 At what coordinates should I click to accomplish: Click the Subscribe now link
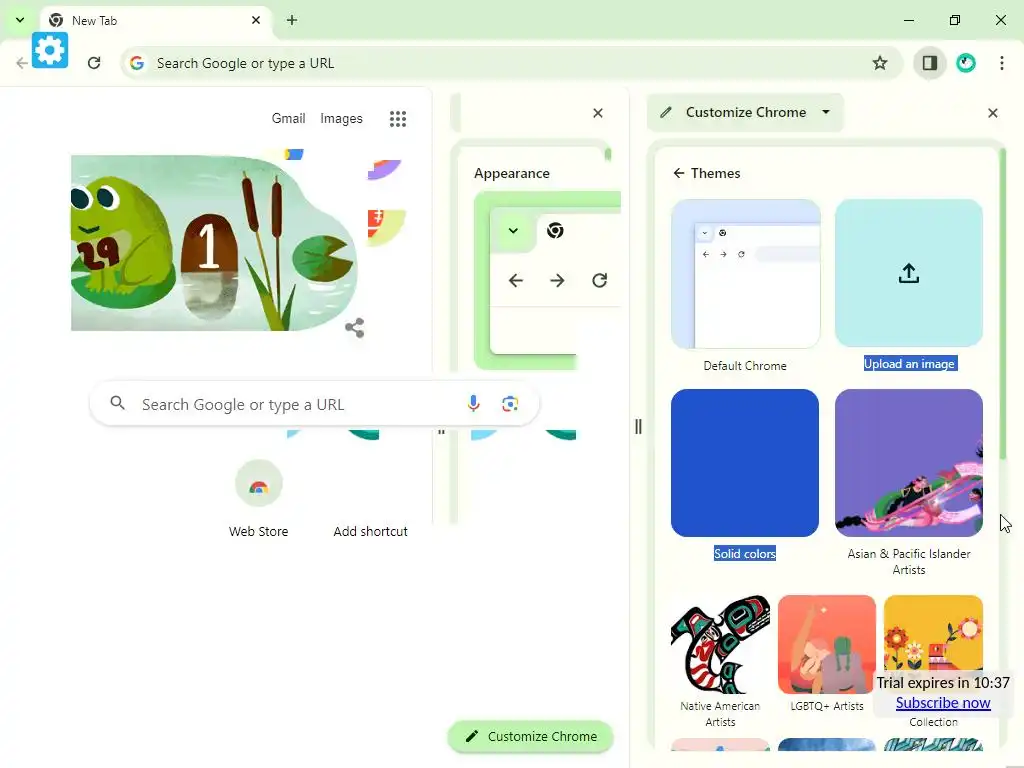(x=942, y=703)
